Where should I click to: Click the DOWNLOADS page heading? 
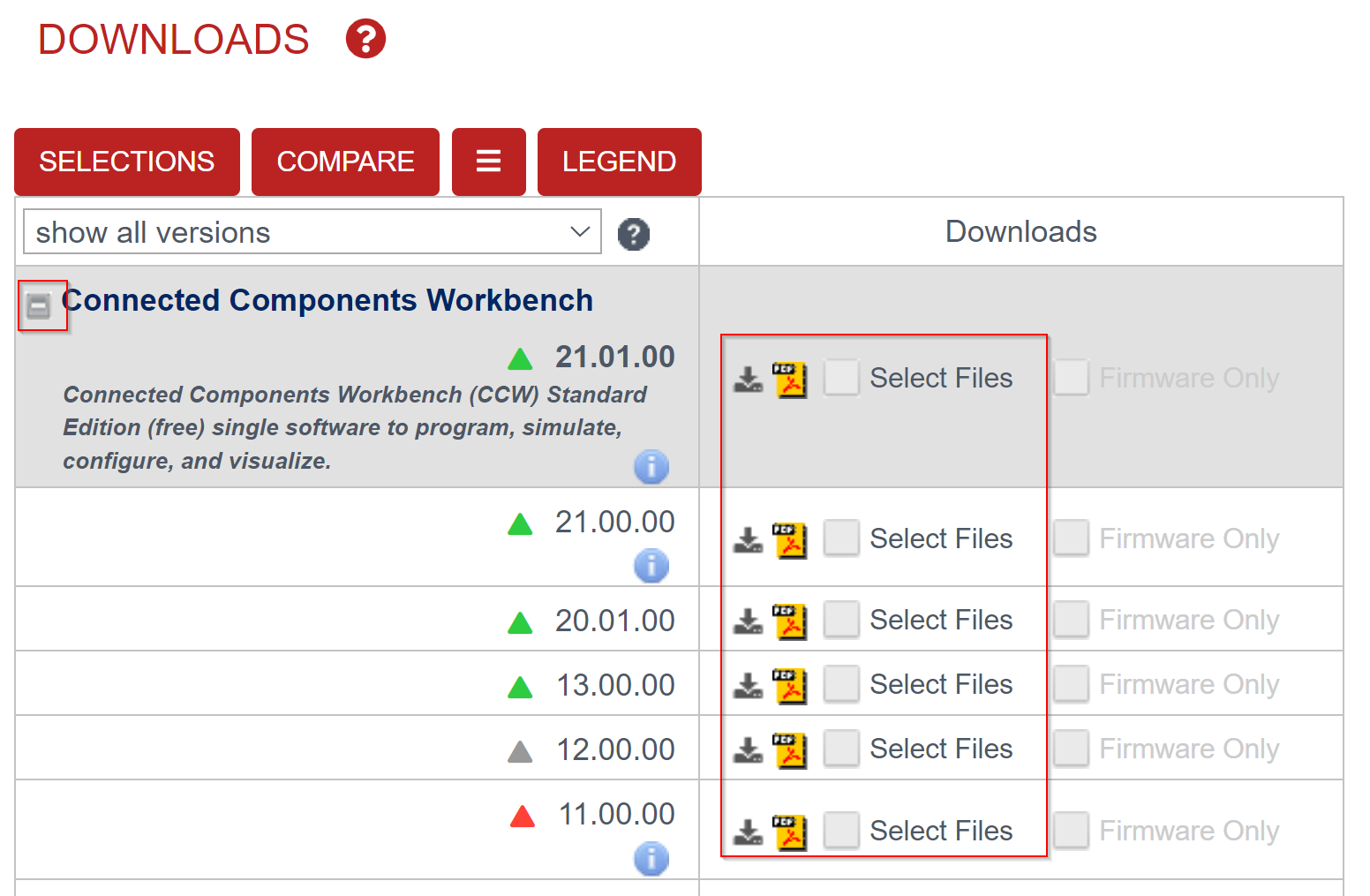pos(174,40)
